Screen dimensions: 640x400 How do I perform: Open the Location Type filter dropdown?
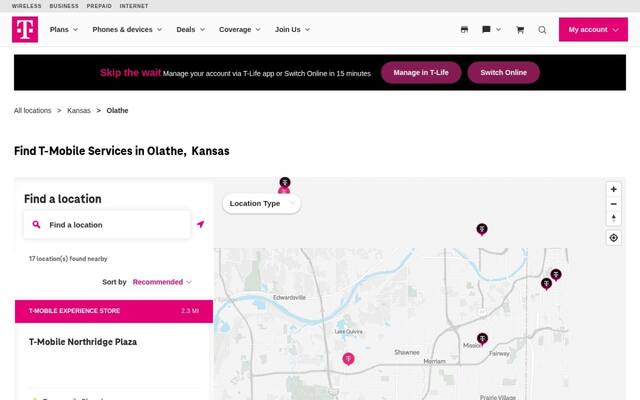(262, 203)
